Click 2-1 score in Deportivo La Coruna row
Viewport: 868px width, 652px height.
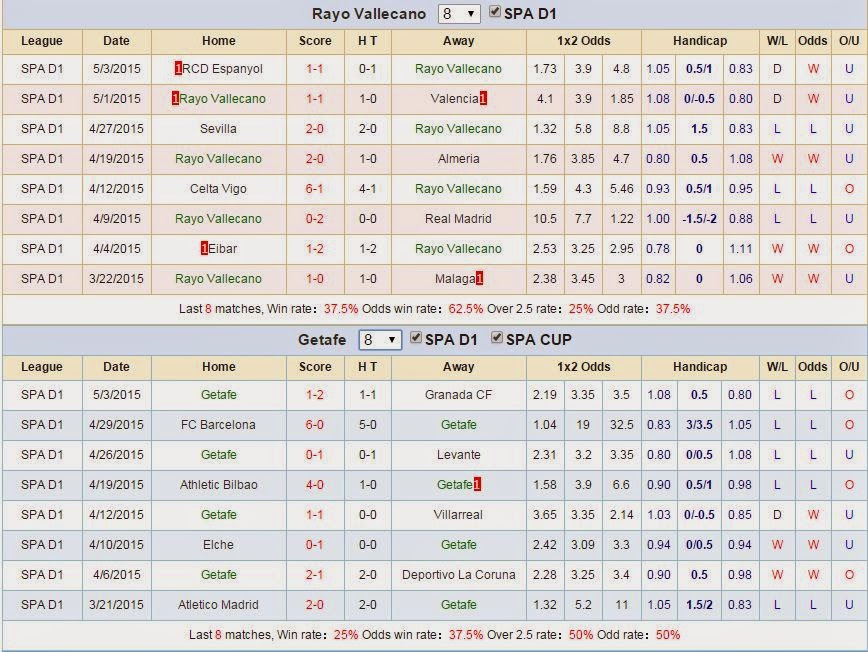[314, 575]
